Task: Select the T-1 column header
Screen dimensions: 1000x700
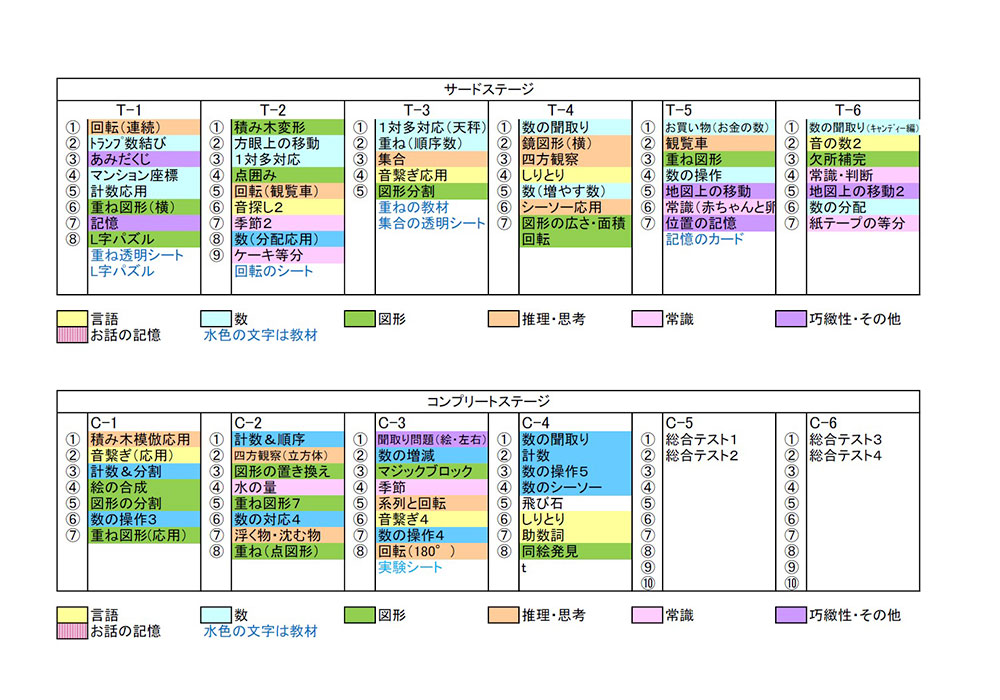Action: (129, 110)
